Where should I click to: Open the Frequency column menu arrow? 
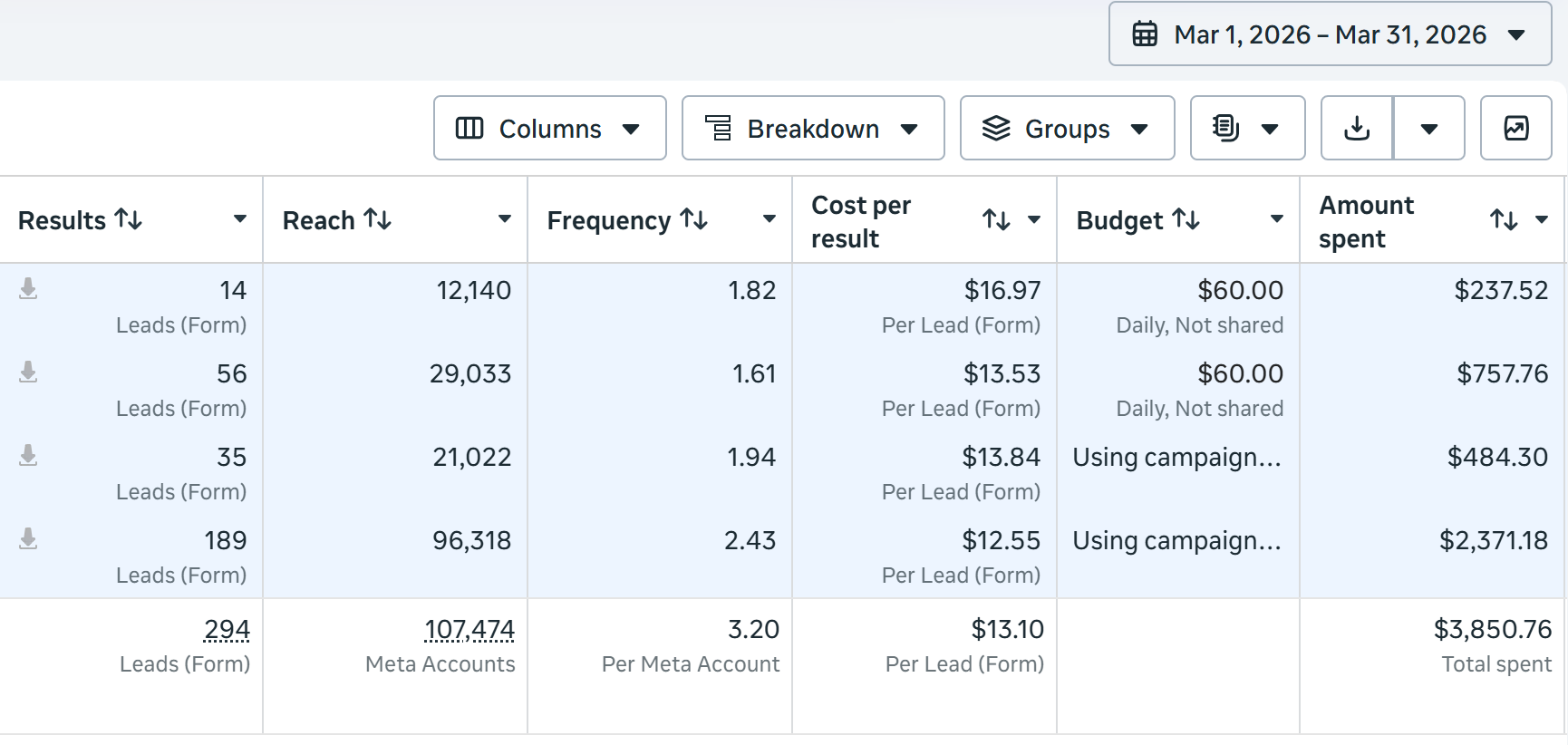click(769, 219)
